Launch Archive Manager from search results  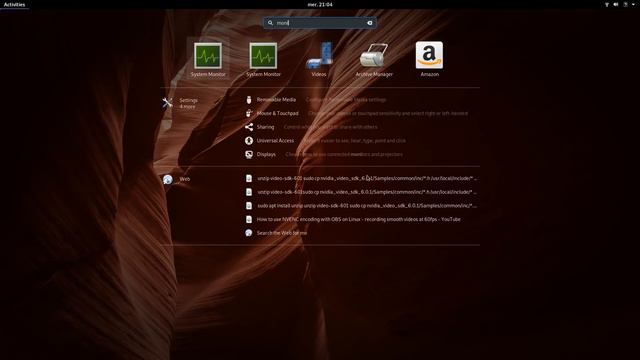374,58
